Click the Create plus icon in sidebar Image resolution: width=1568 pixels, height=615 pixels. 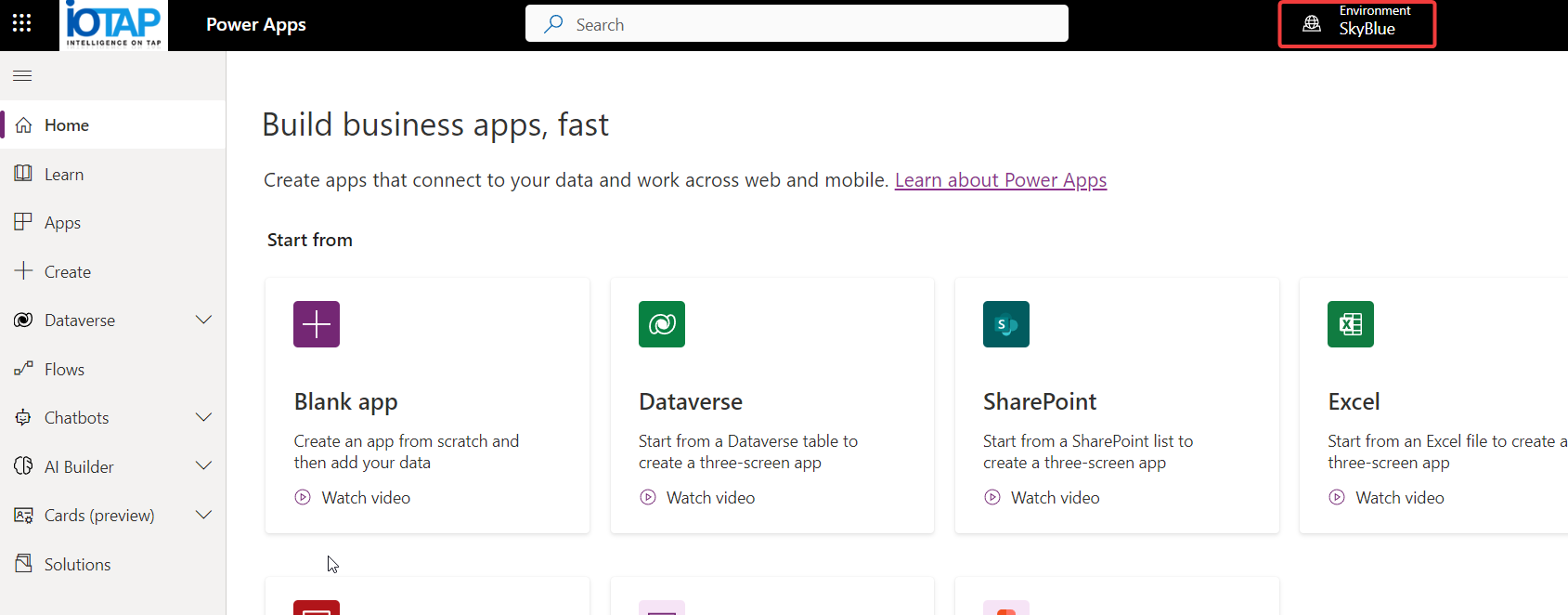pos(24,271)
